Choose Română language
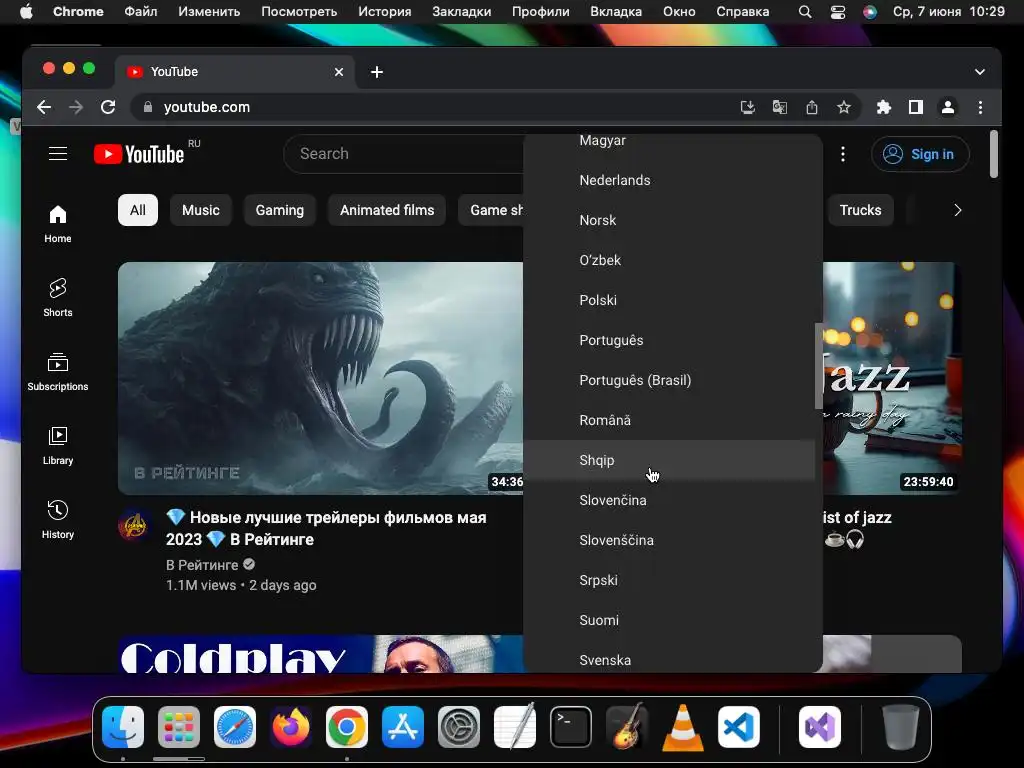Screen dimensions: 1024x768 (x=669, y=421)
